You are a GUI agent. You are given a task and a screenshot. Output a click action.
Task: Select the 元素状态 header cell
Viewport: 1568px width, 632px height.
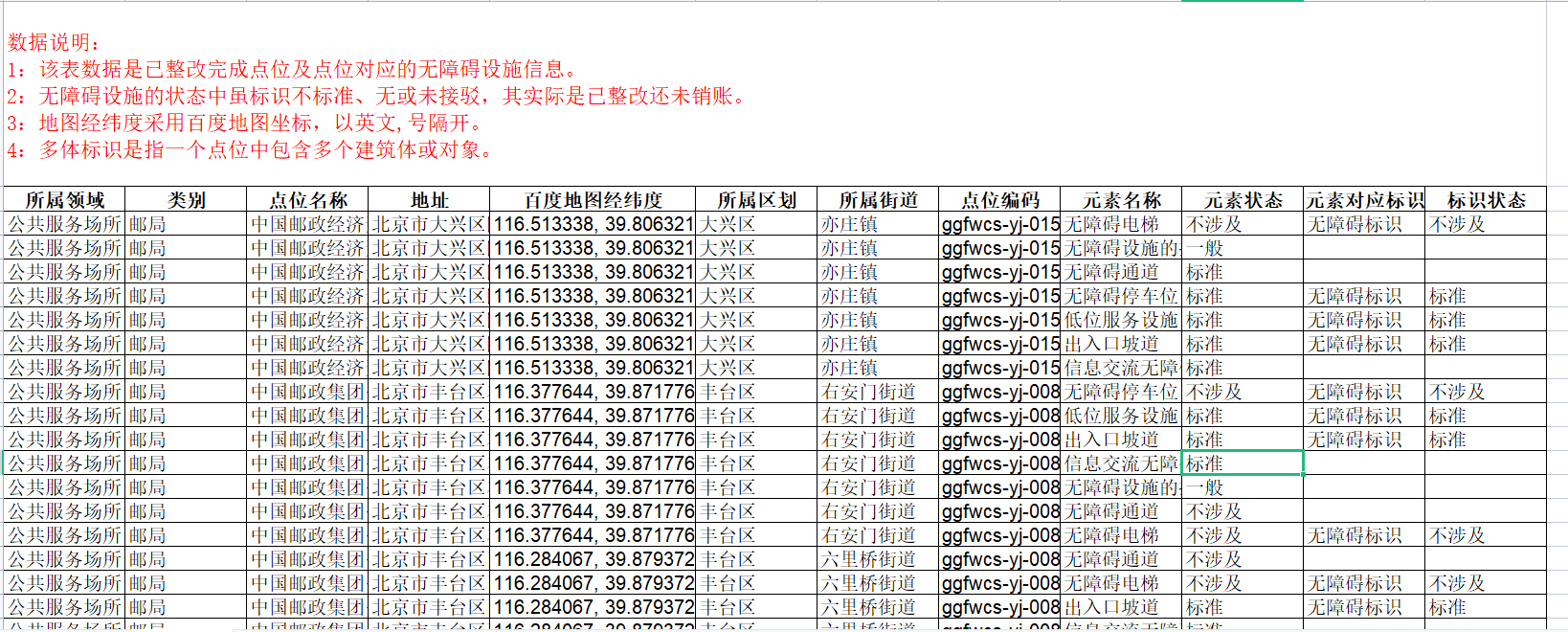[x=1243, y=200]
